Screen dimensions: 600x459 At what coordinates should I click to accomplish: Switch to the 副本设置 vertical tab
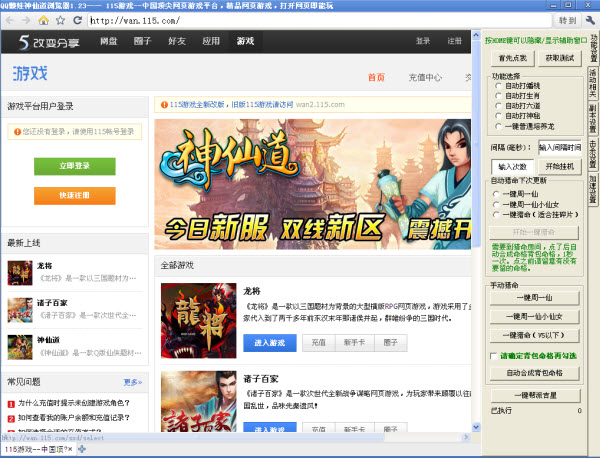(593, 119)
